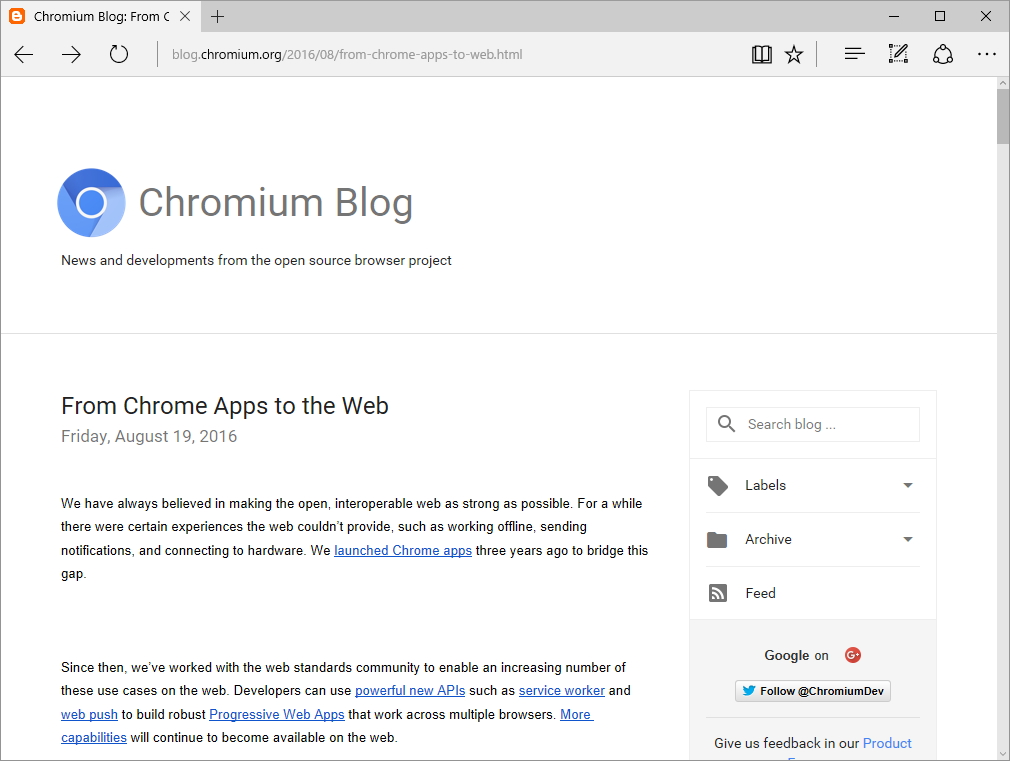Viewport: 1010px width, 761px height.
Task: Click the Google+ icon next to 'Google on'
Action: [852, 655]
